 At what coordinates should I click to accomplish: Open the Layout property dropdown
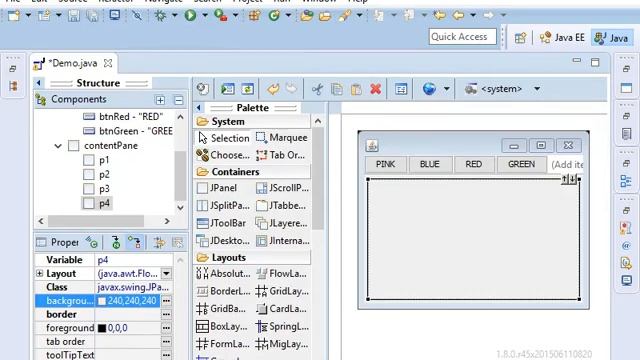(x=166, y=273)
